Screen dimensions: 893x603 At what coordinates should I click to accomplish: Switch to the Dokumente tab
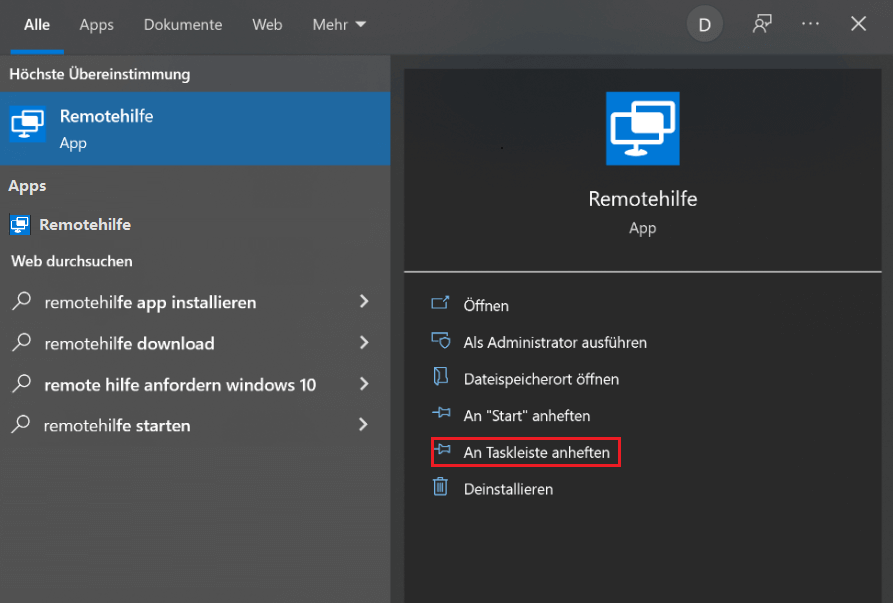pyautogui.click(x=183, y=25)
